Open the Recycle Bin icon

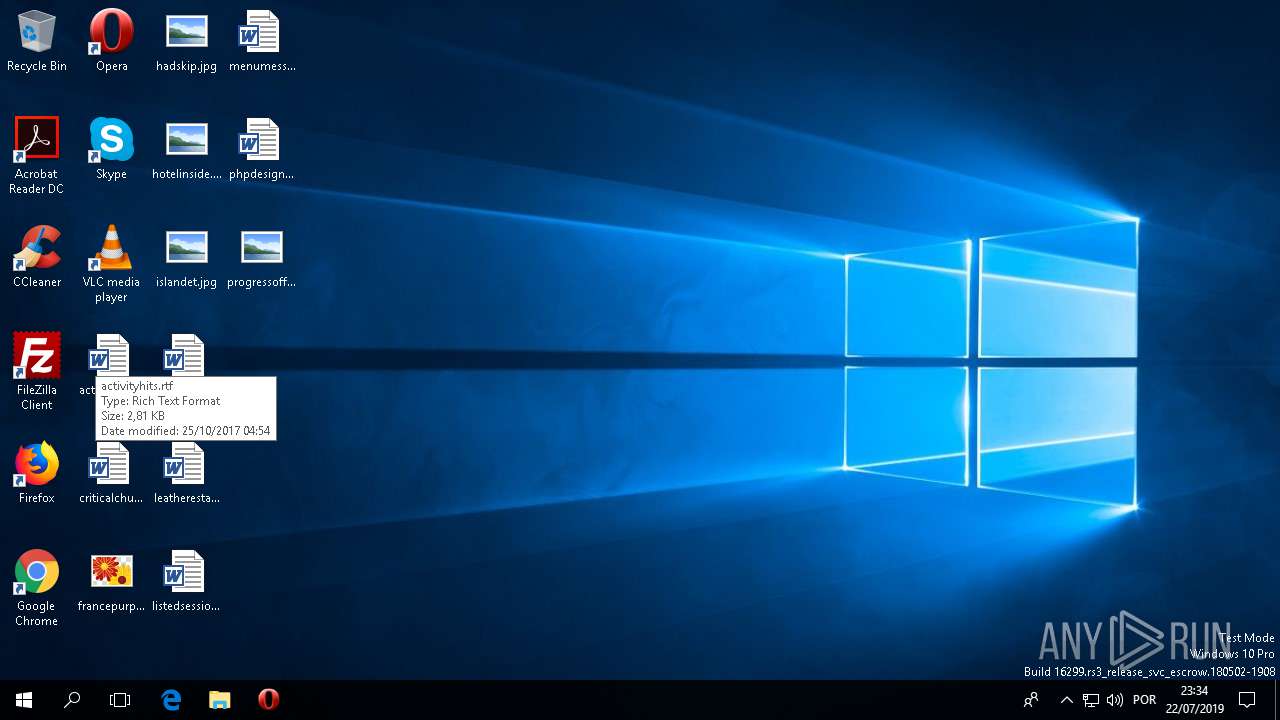click(37, 41)
